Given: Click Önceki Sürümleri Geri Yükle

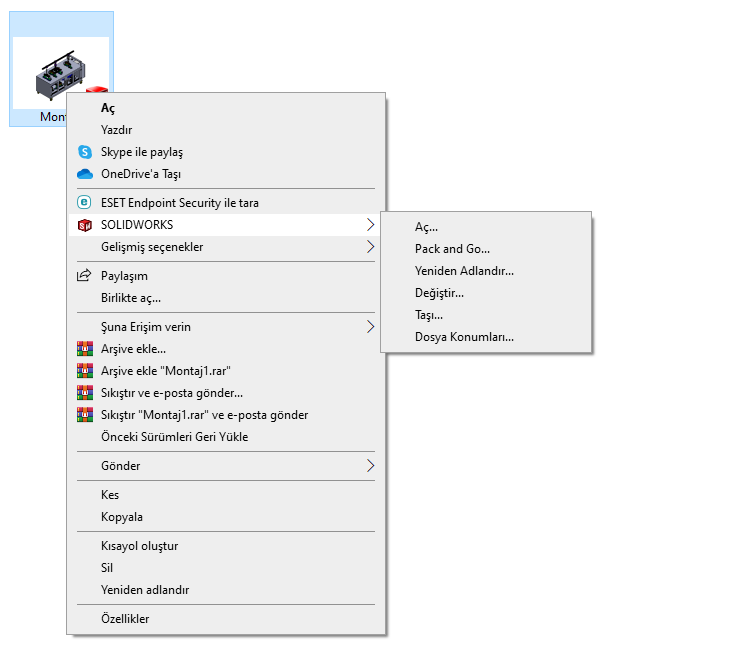Looking at the screenshot, I should pos(174,437).
